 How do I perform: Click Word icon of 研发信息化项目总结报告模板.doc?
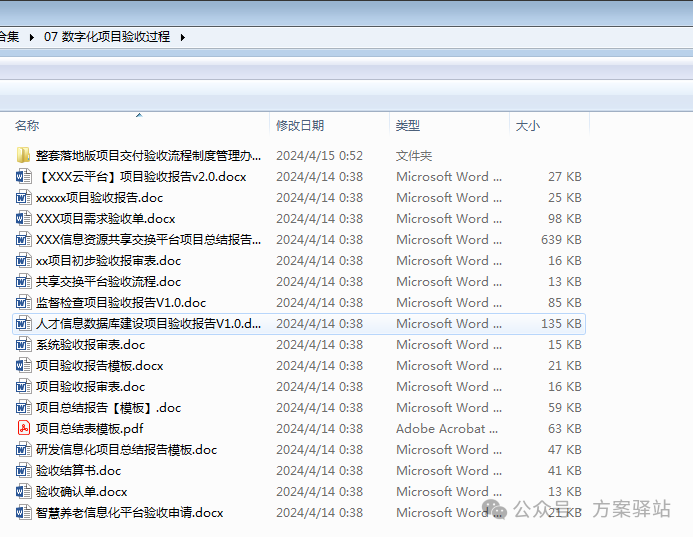click(x=23, y=449)
